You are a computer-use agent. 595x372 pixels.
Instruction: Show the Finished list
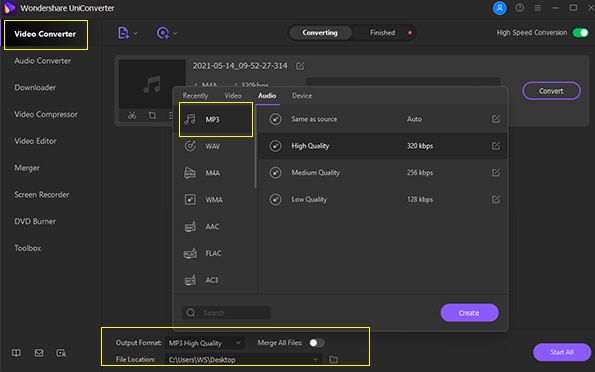tap(382, 33)
